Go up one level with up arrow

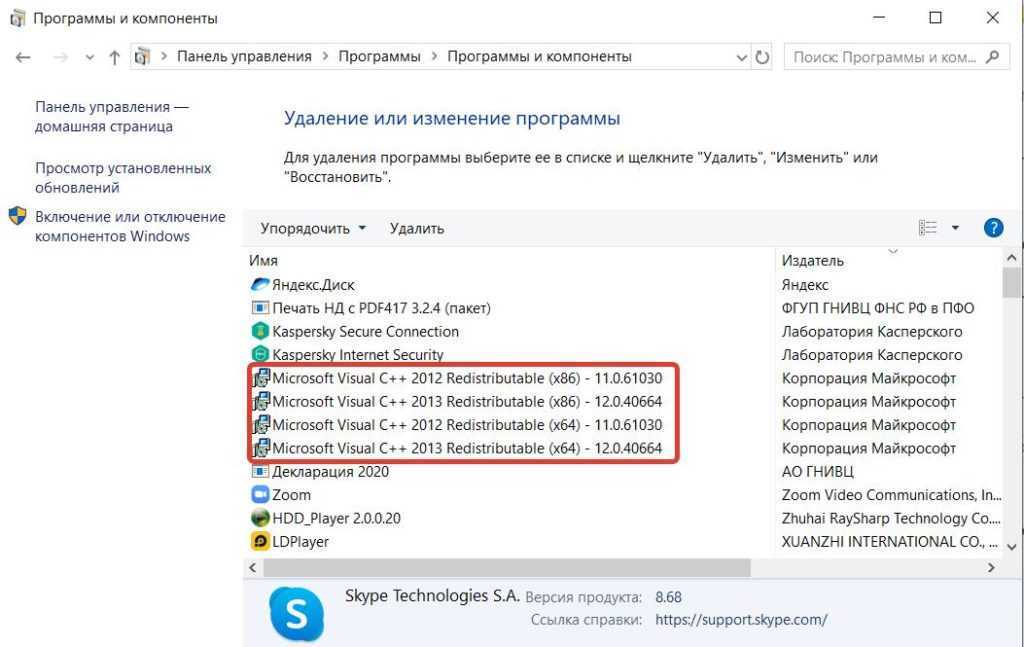click(114, 57)
